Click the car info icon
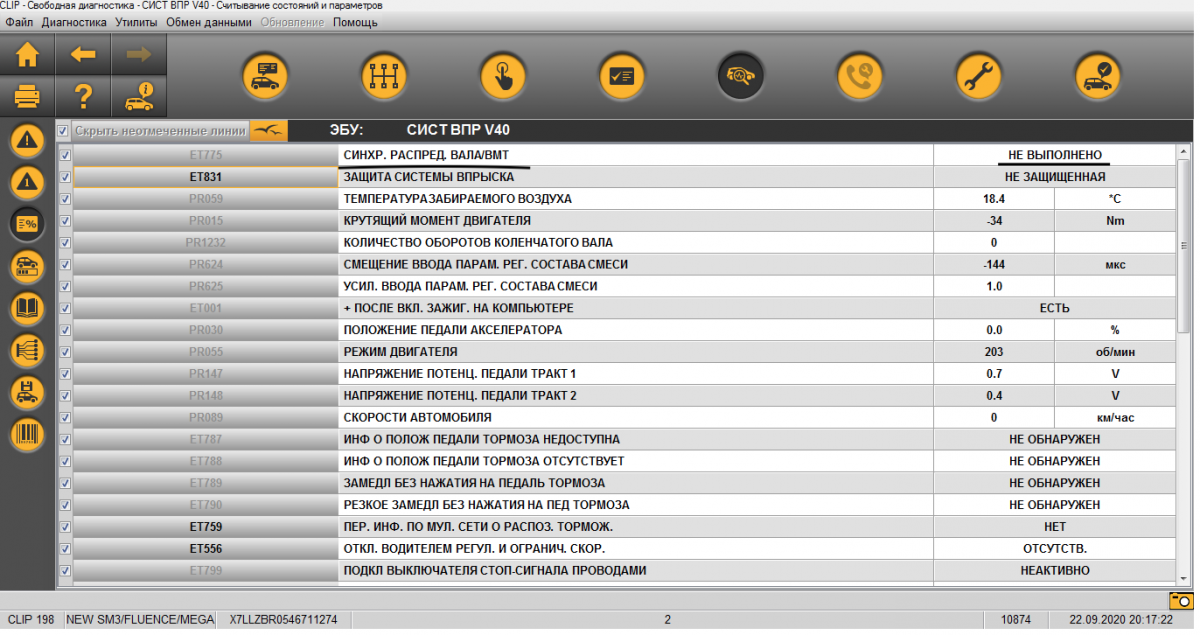 click(x=139, y=97)
